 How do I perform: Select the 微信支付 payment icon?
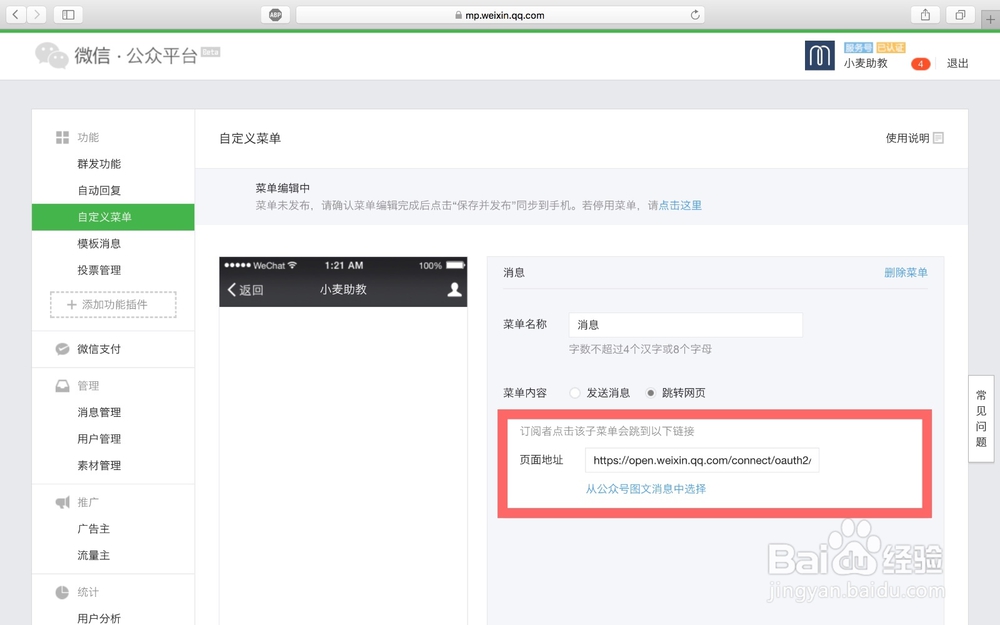[62, 349]
